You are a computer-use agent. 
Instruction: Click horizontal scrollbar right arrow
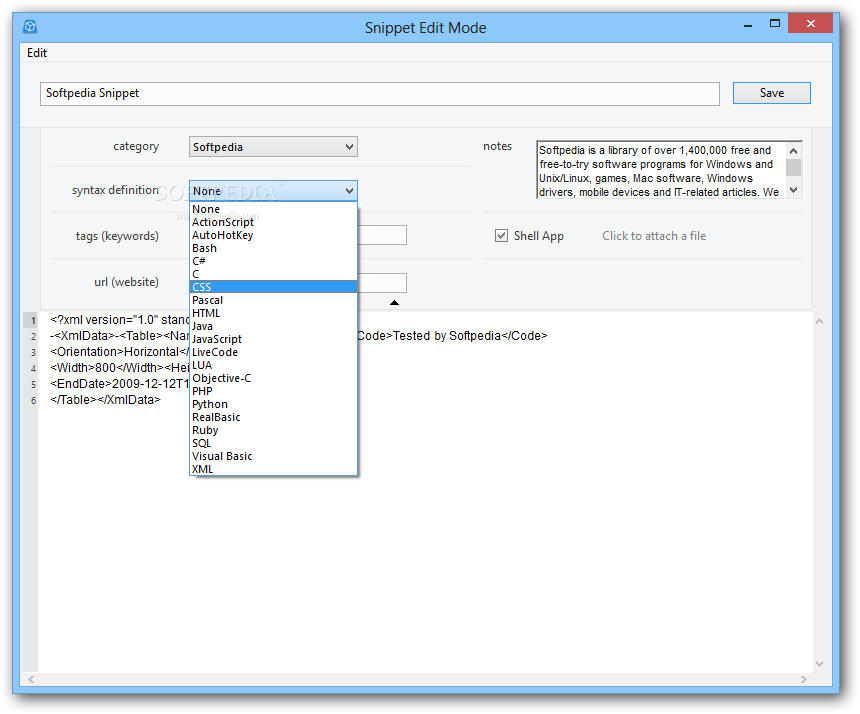[x=804, y=679]
